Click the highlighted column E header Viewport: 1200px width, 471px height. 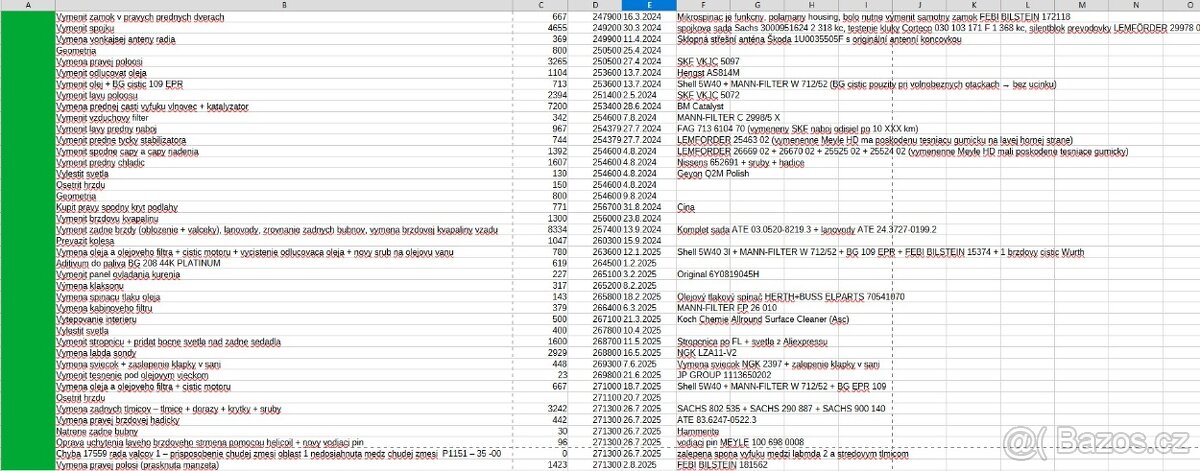pyautogui.click(x=647, y=6)
